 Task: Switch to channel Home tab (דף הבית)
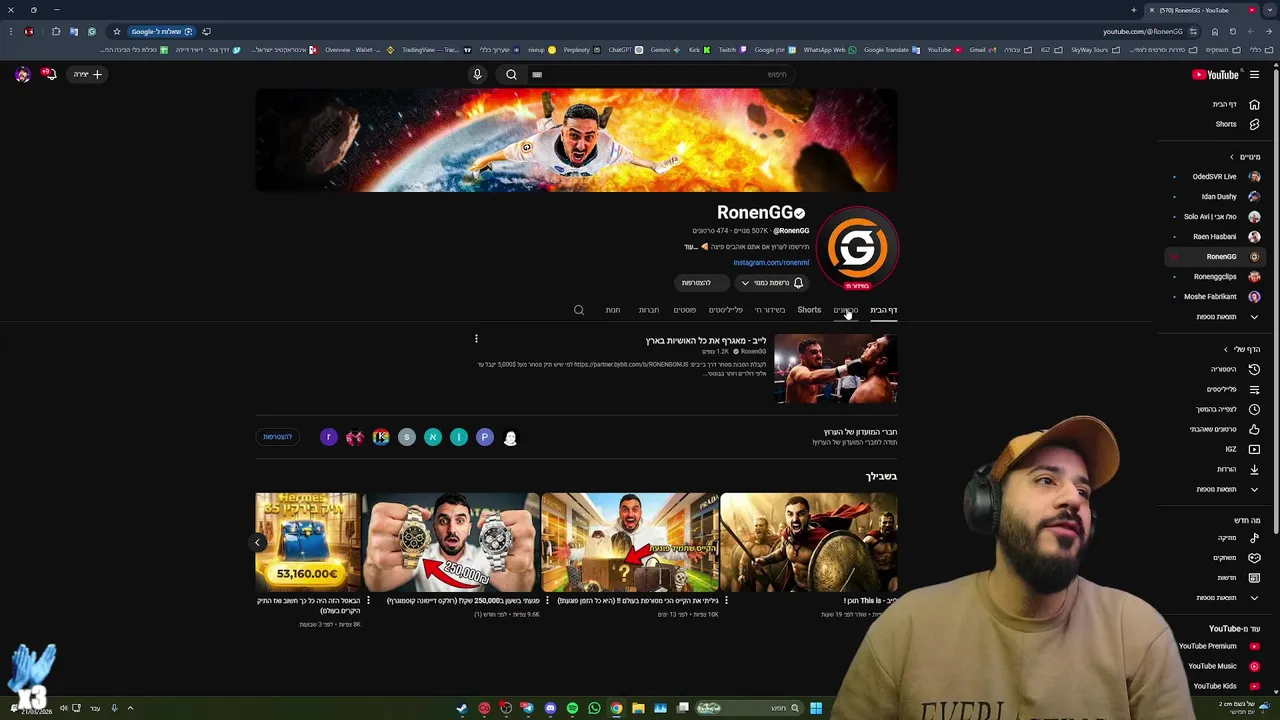pos(883,310)
